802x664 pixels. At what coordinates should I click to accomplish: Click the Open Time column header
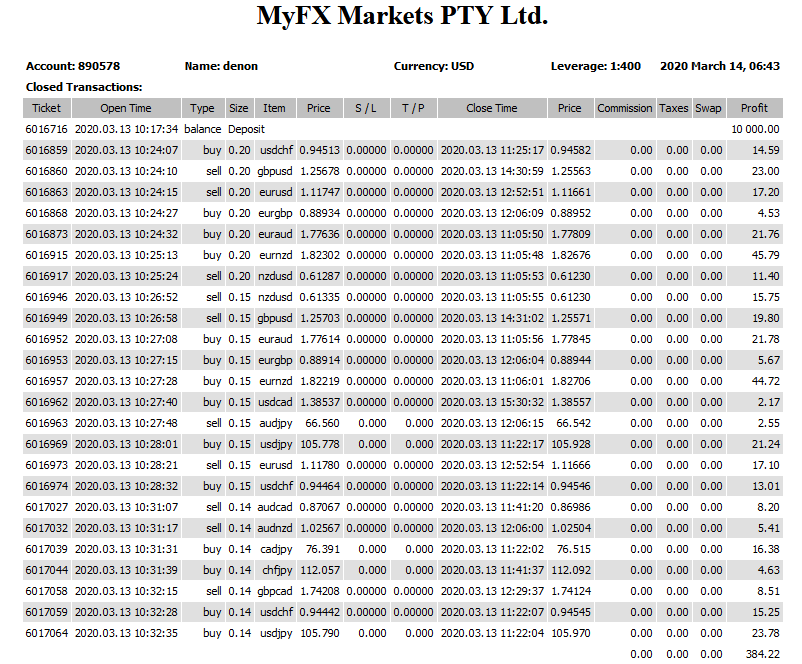(126, 108)
